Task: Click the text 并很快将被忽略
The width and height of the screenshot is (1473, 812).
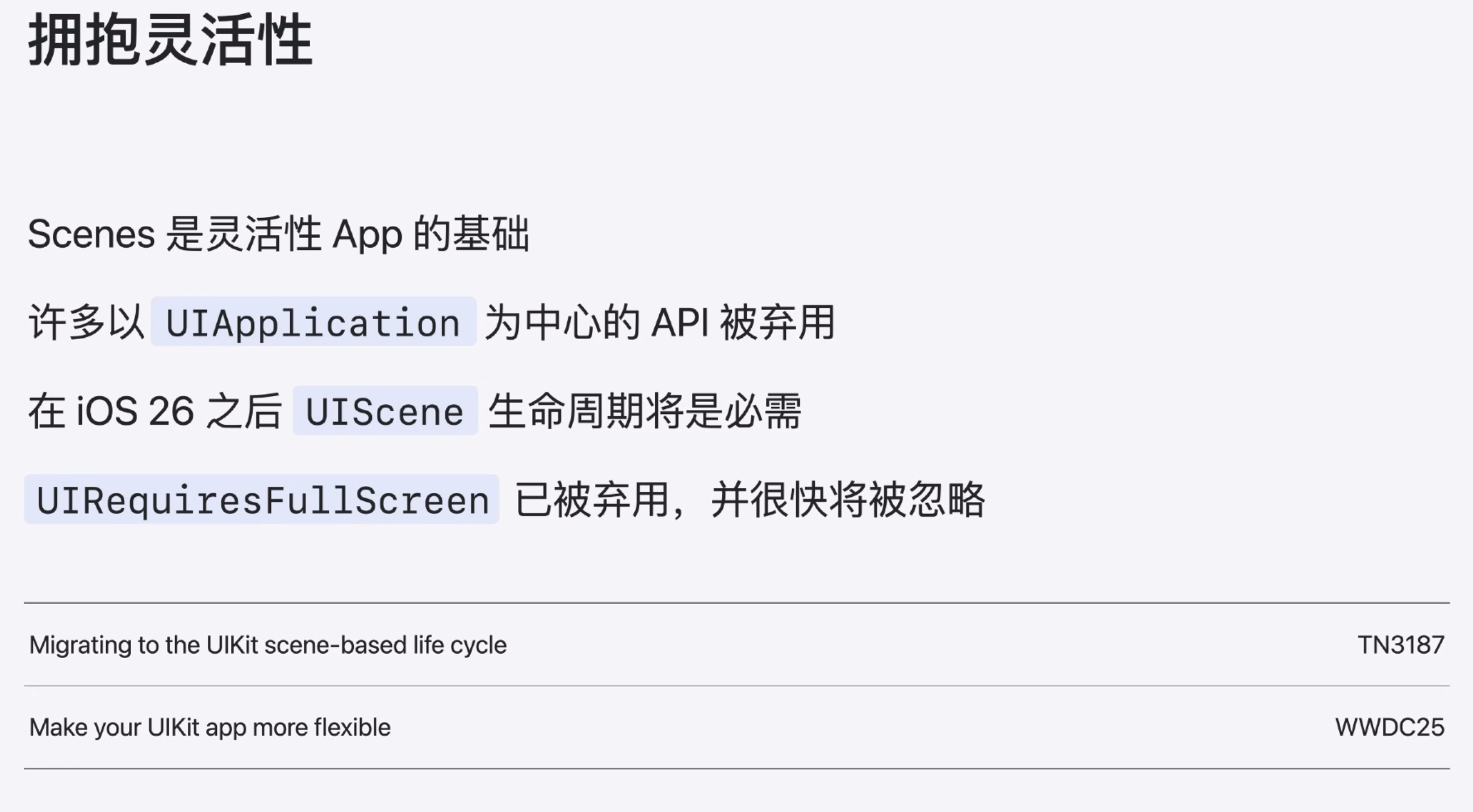Action: (848, 500)
